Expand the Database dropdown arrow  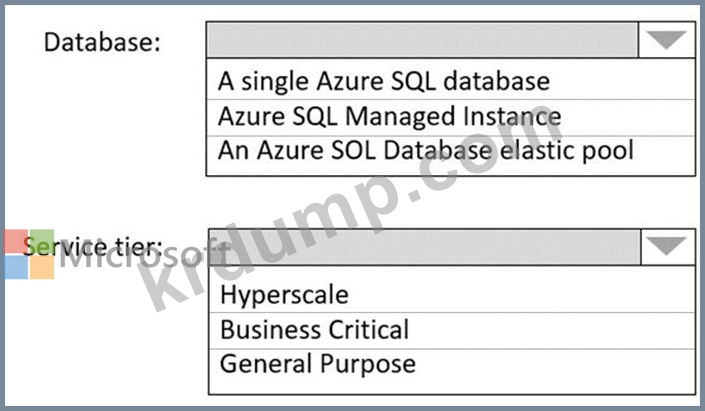coord(665,41)
